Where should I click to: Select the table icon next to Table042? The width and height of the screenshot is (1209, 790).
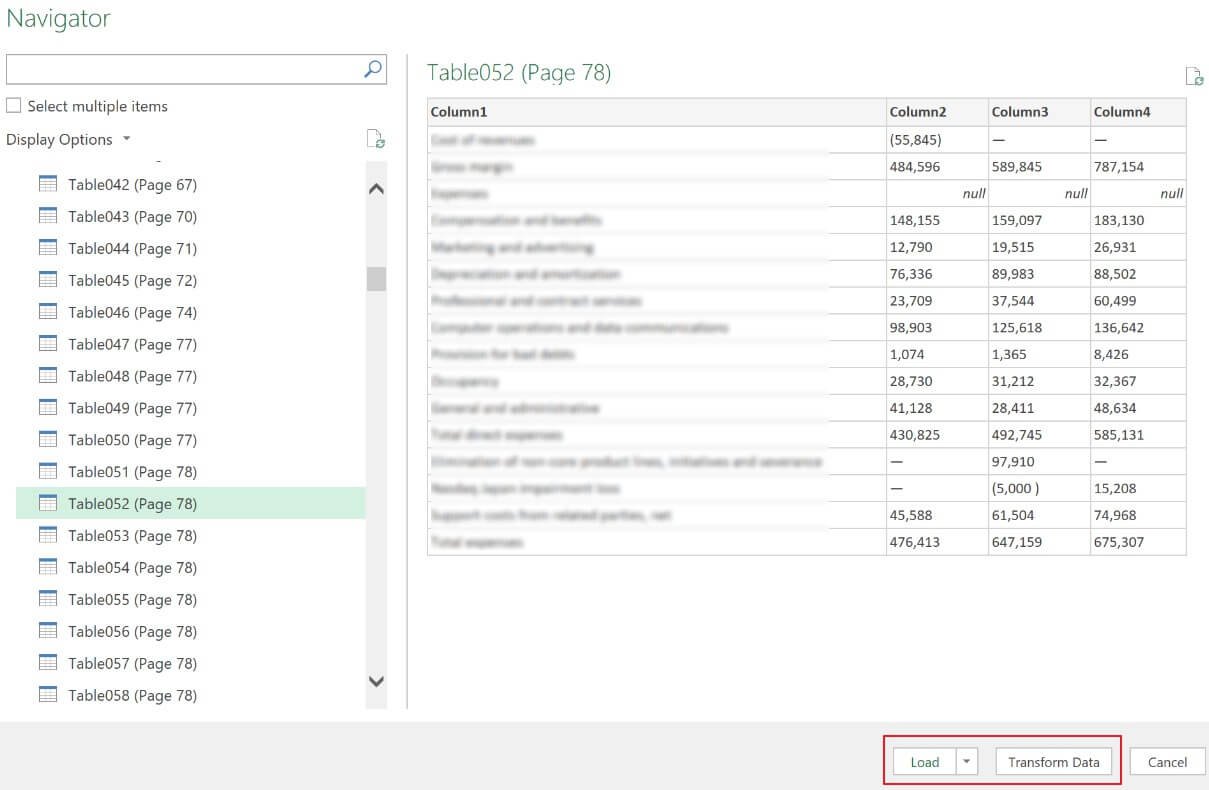pyautogui.click(x=48, y=184)
